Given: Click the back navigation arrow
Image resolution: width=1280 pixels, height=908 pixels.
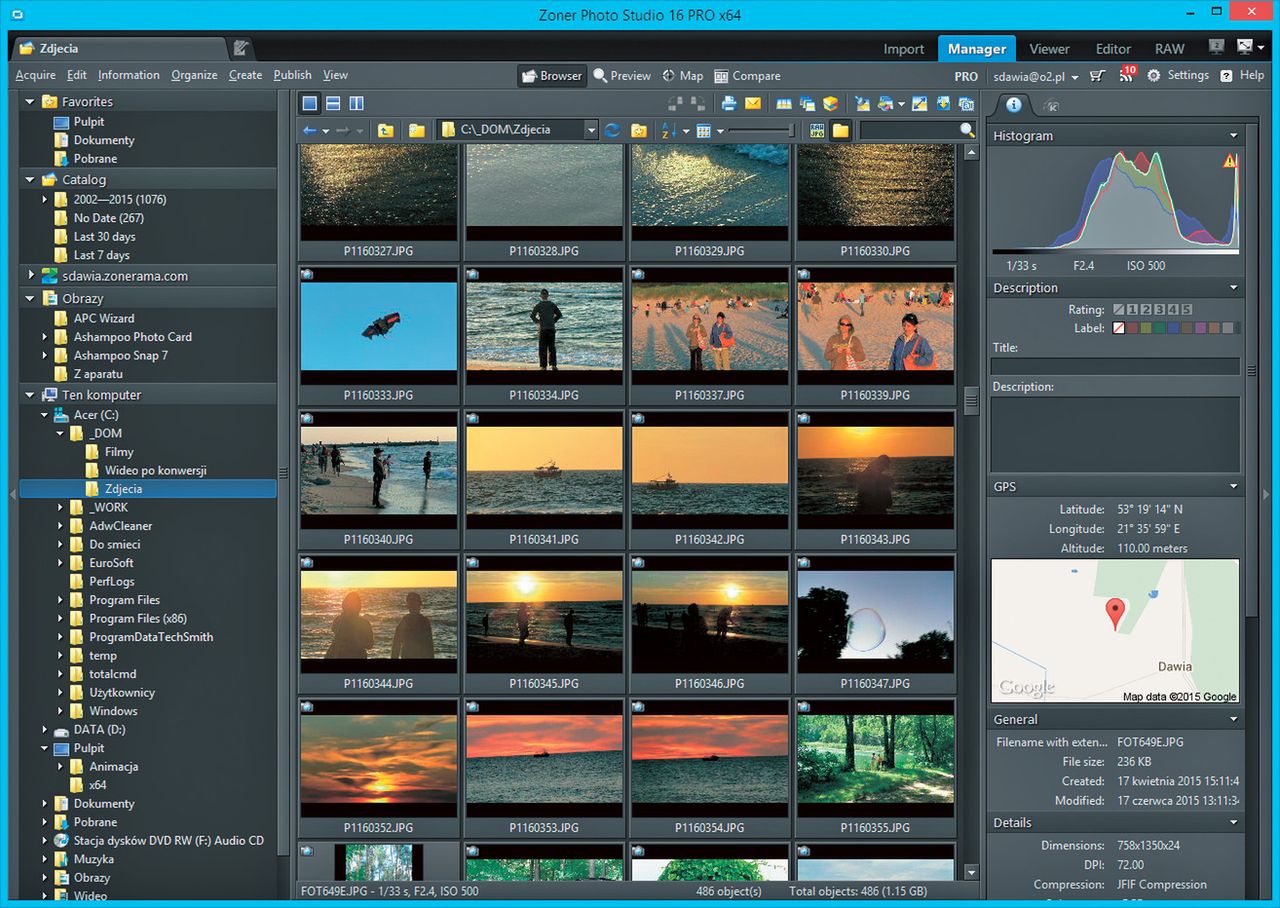Looking at the screenshot, I should click(310, 130).
